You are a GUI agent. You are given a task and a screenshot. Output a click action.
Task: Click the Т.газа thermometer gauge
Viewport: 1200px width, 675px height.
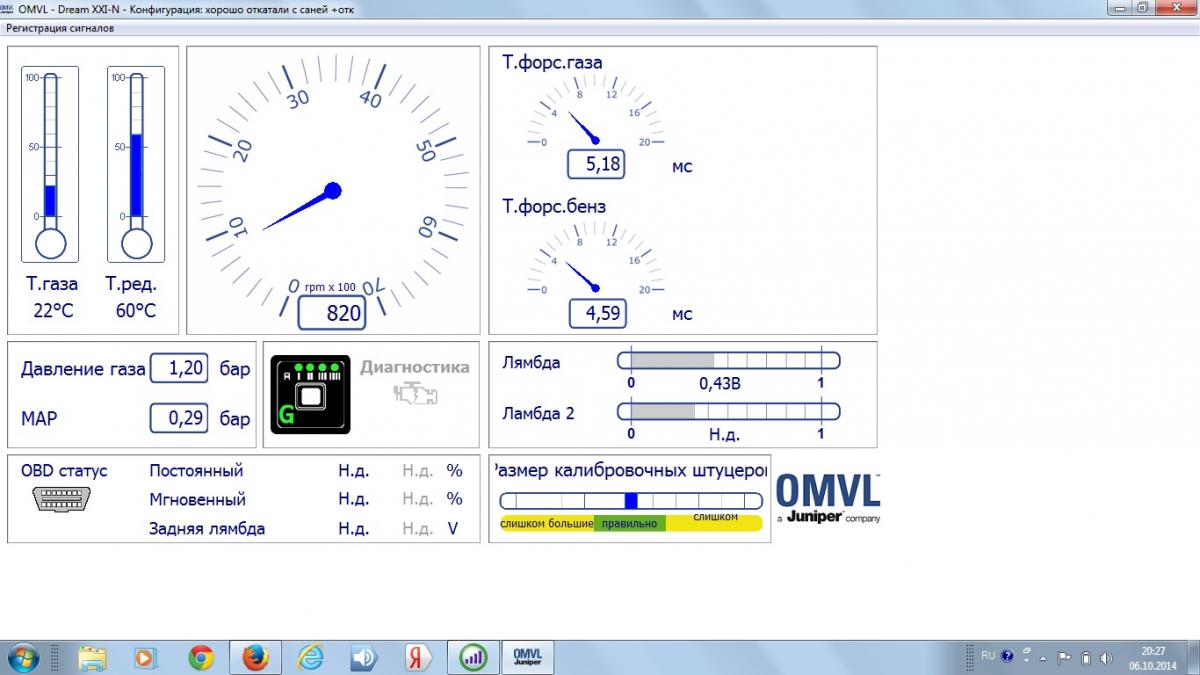coord(50,165)
